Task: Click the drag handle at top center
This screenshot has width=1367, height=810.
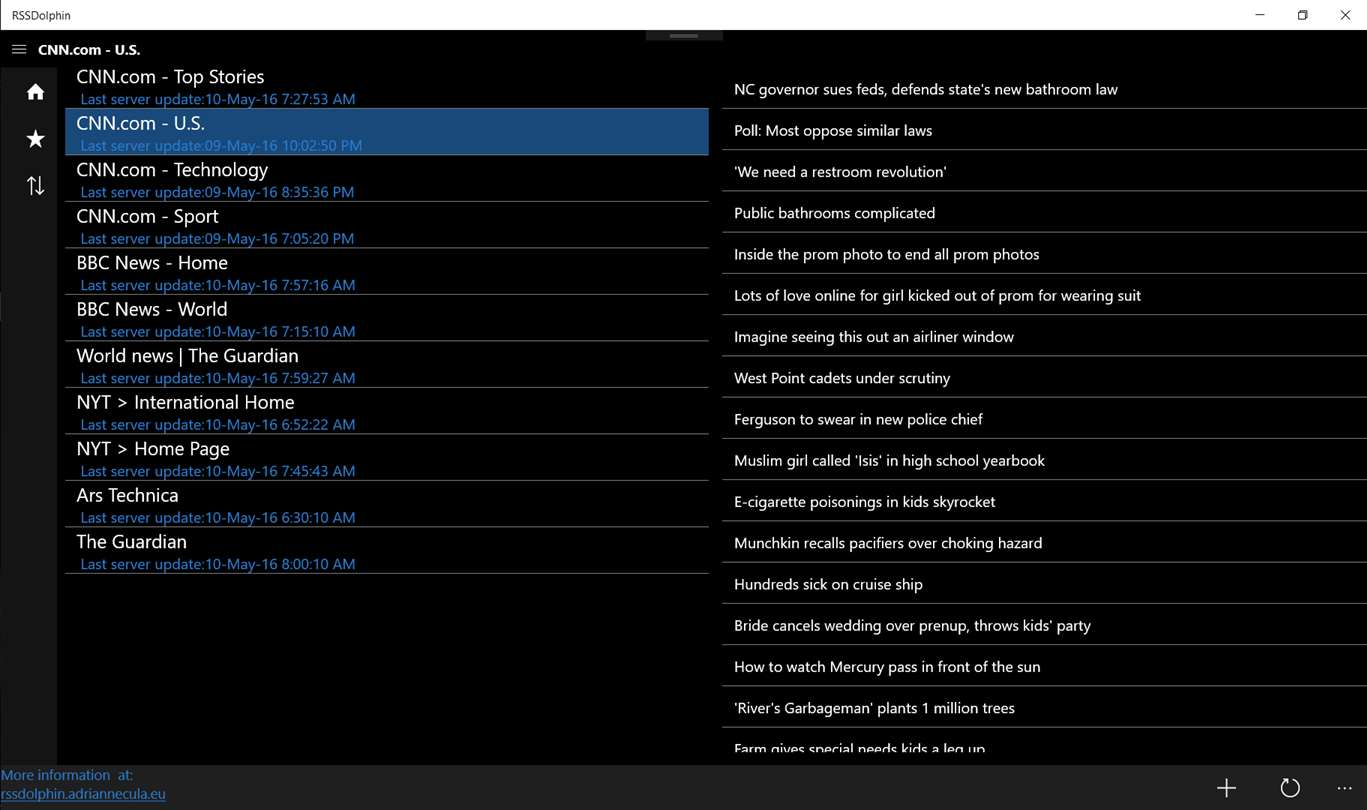Action: 684,36
